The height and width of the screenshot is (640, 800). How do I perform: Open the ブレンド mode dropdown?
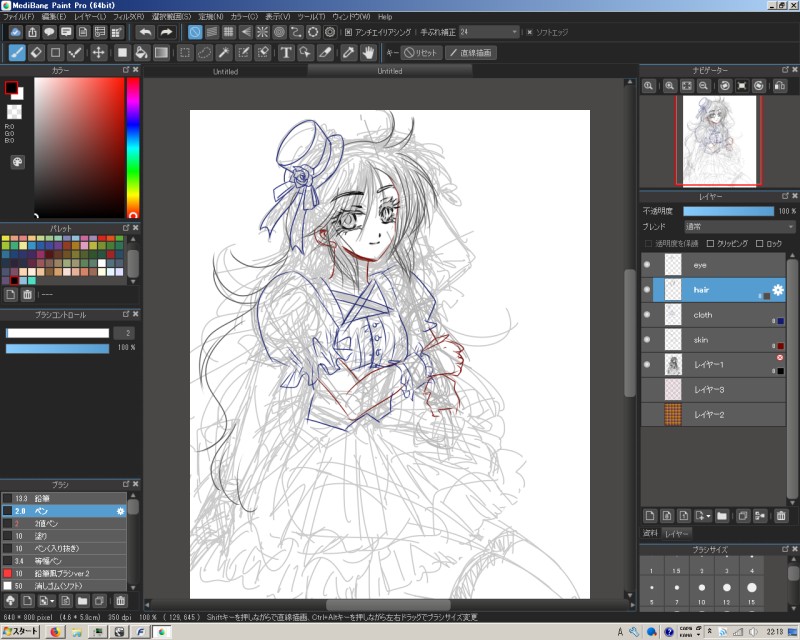pyautogui.click(x=740, y=227)
